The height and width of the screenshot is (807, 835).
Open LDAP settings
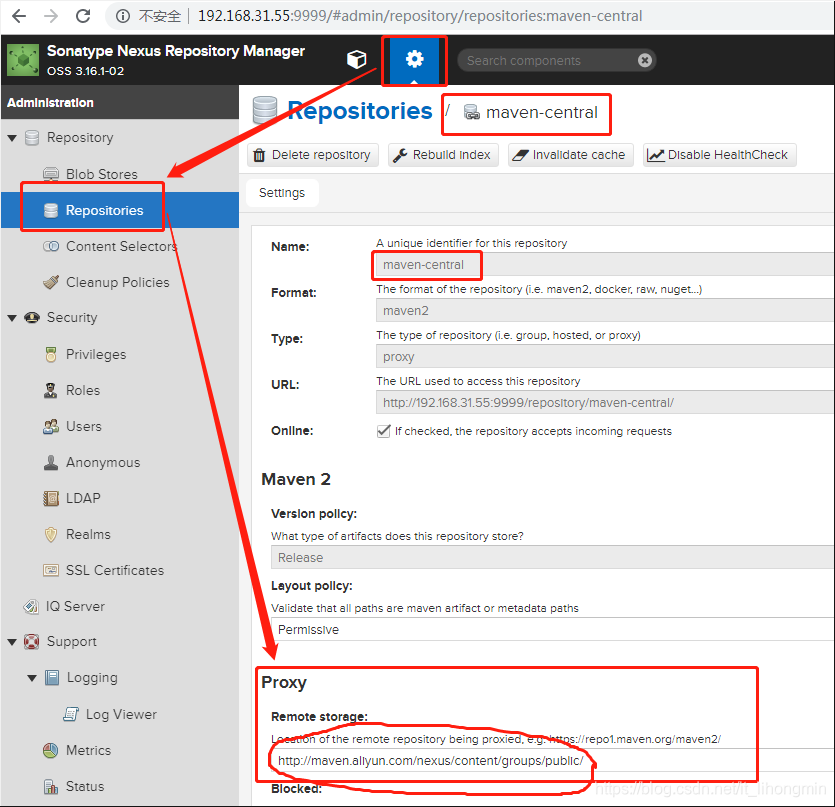coord(83,498)
